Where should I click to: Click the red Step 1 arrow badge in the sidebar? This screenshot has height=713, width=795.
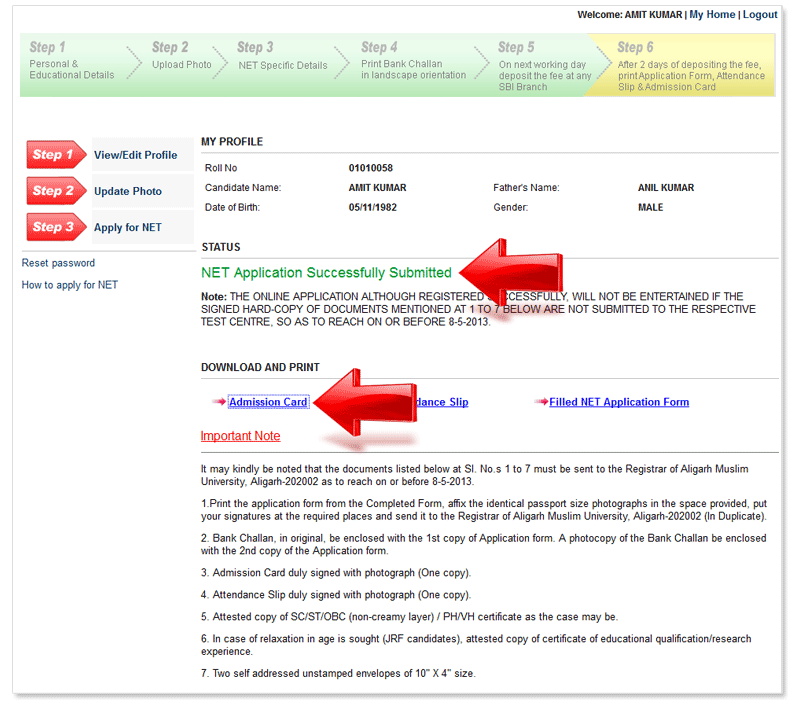[54, 155]
